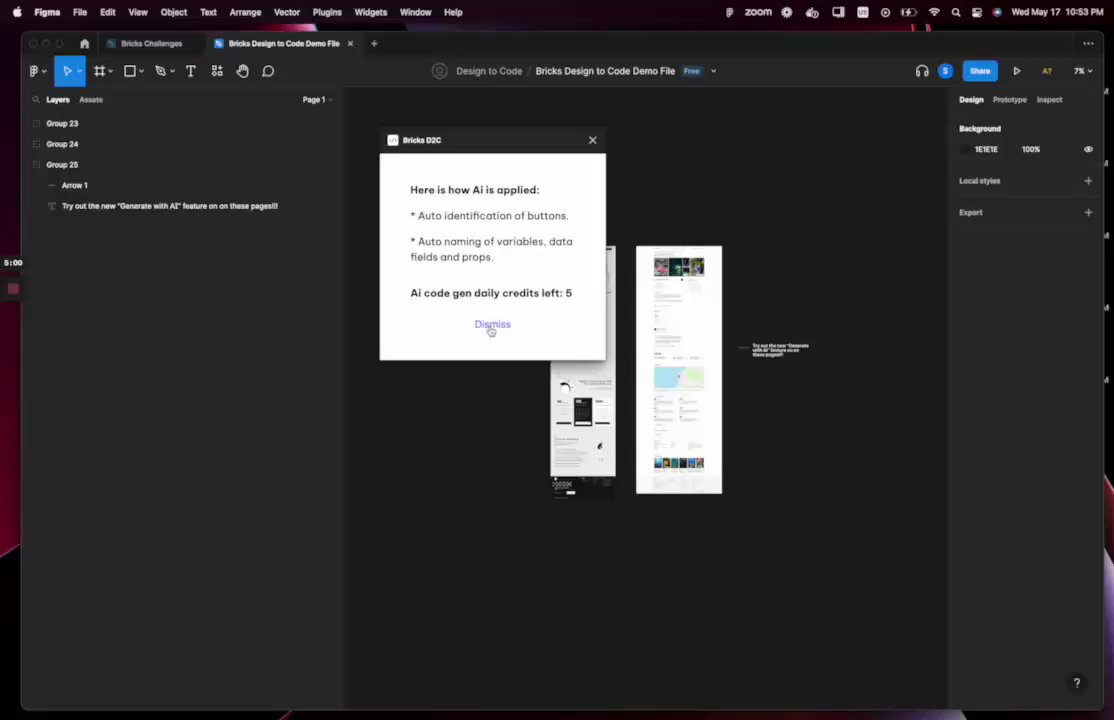Click the Share button
Viewport: 1114px width, 720px height.
click(x=980, y=71)
